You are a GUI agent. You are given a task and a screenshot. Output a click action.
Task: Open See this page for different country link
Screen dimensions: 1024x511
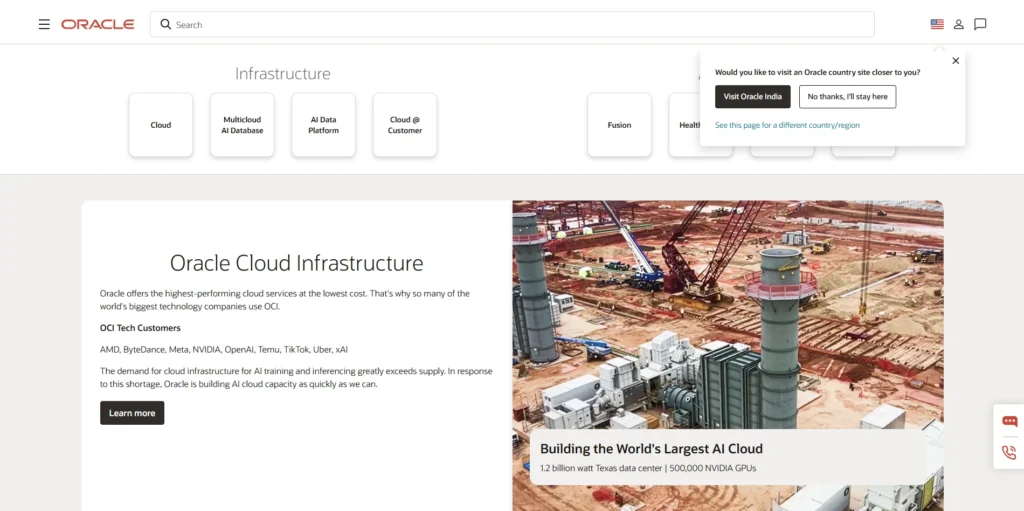click(787, 125)
